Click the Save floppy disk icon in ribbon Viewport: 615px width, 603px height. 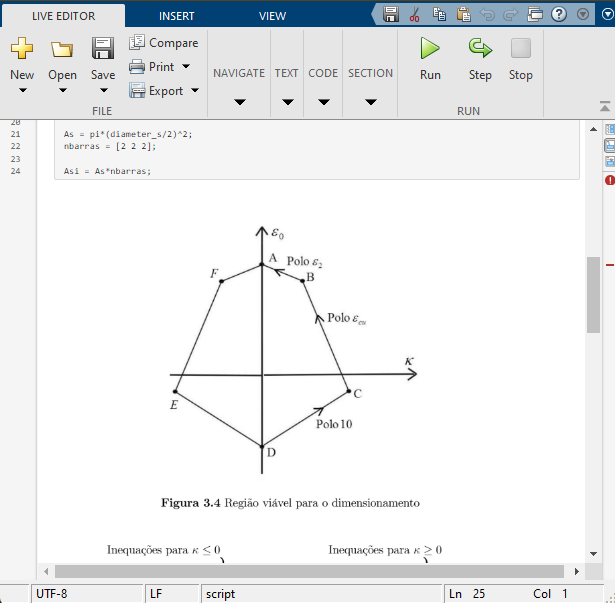pos(103,48)
